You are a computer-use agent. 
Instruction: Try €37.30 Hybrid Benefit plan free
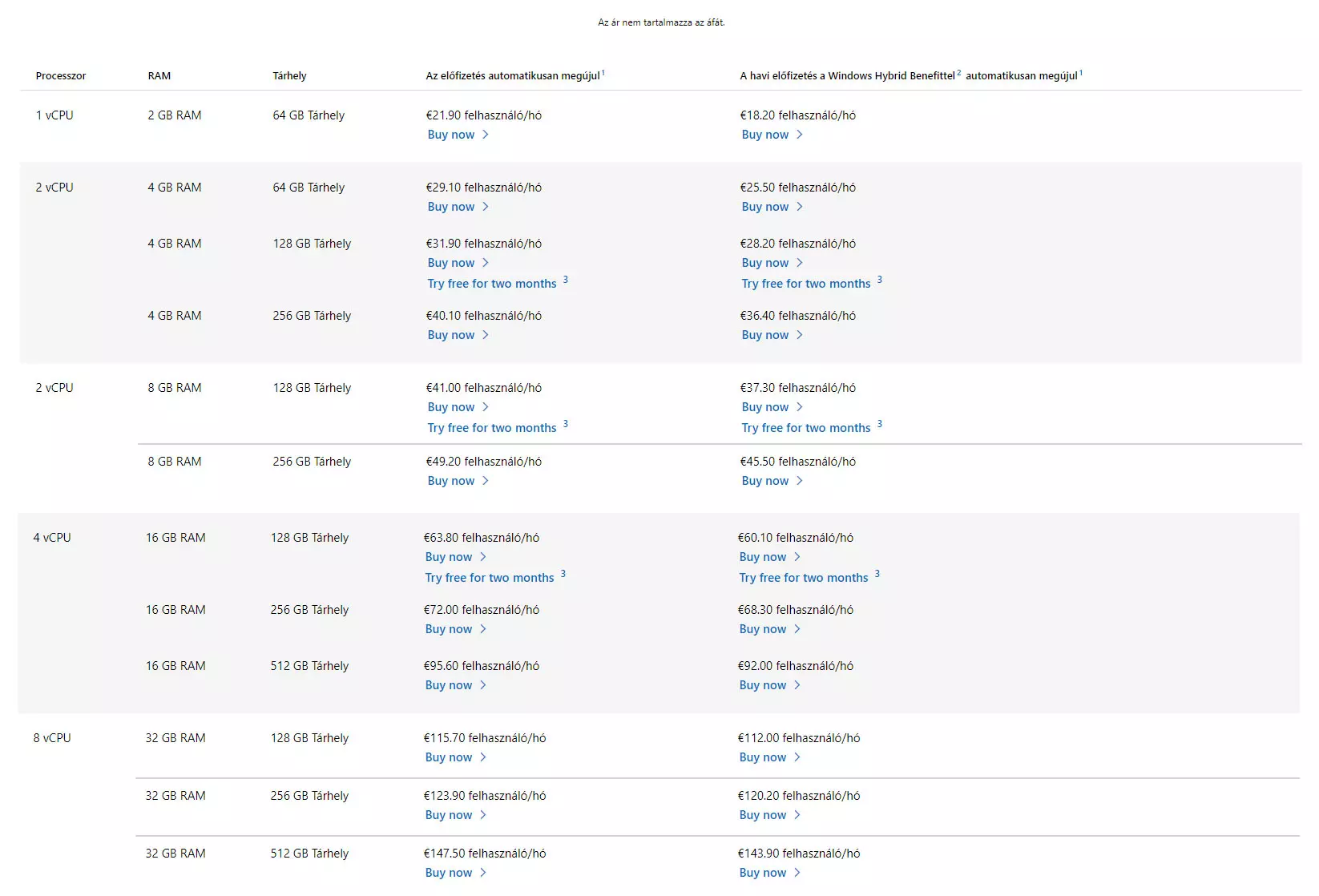coord(806,428)
